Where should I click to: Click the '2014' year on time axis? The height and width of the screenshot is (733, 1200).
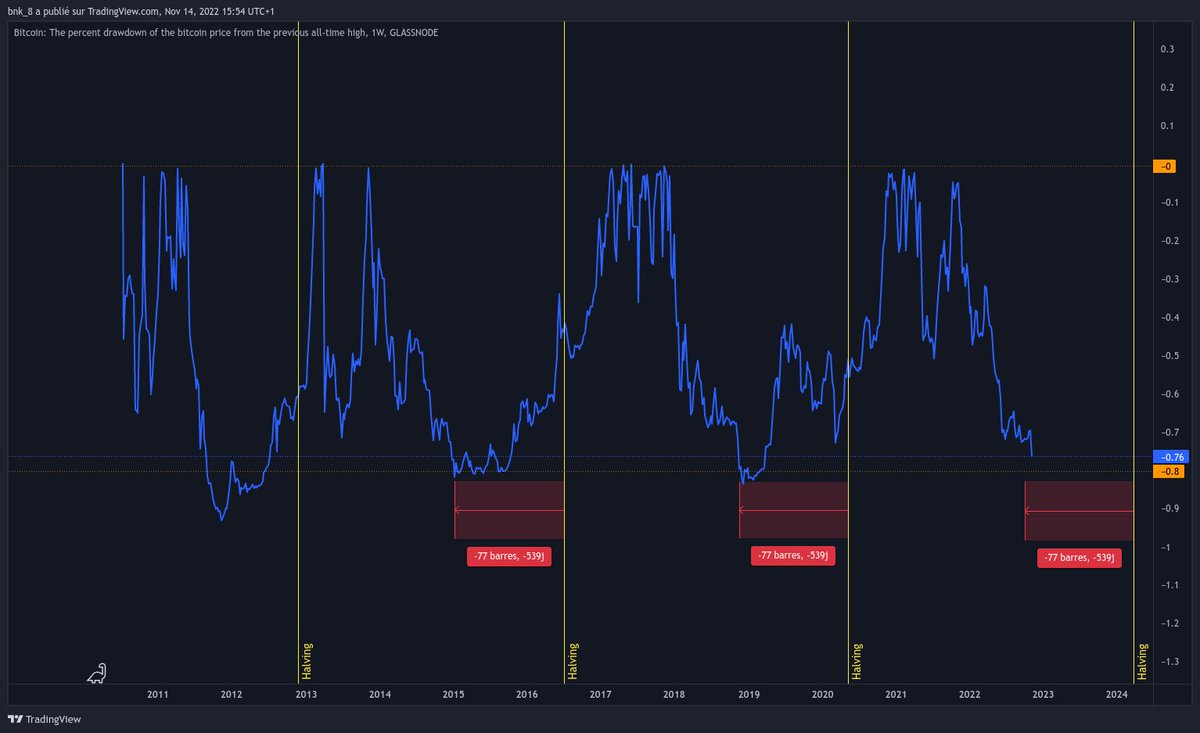[x=380, y=695]
